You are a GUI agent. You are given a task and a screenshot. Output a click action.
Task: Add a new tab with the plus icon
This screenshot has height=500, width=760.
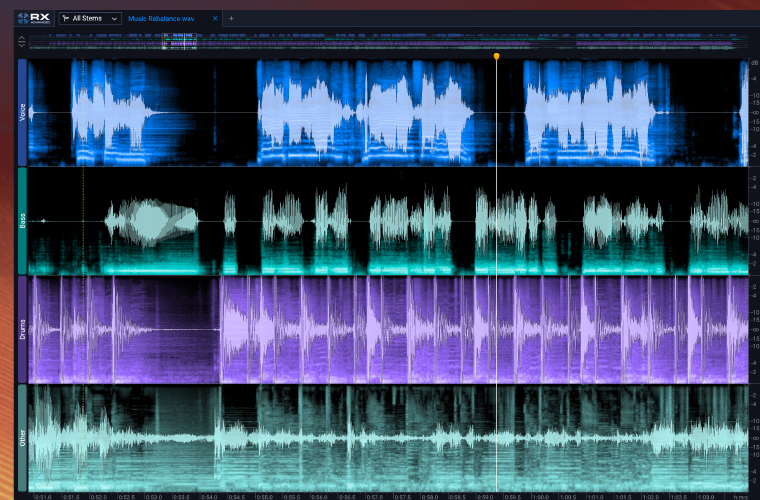pyautogui.click(x=231, y=18)
